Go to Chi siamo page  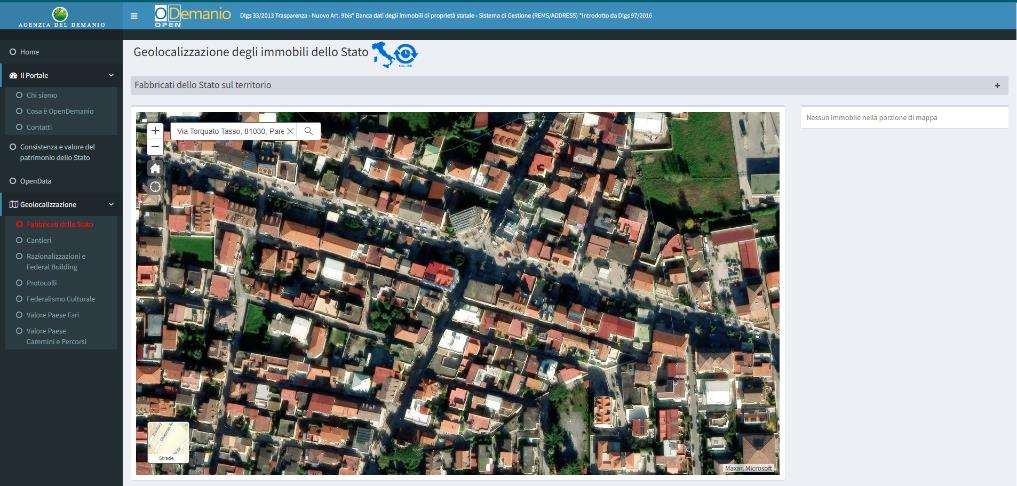[41, 95]
